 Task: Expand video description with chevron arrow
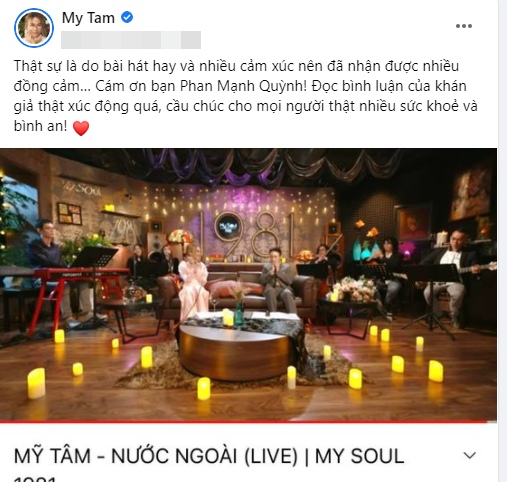tap(469, 455)
